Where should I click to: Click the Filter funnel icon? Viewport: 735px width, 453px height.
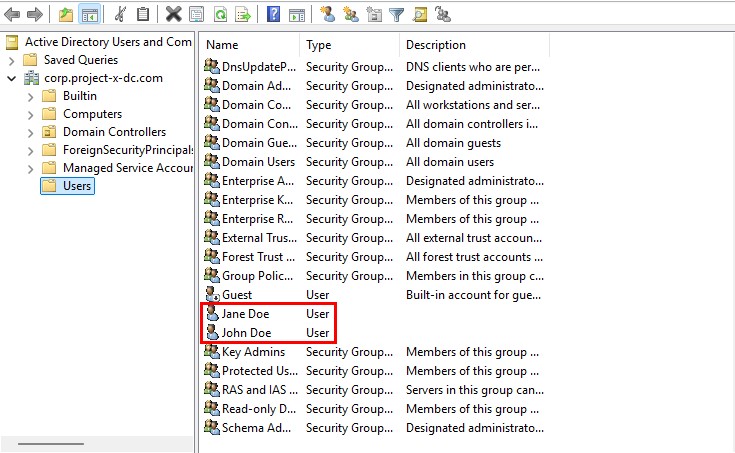396,14
